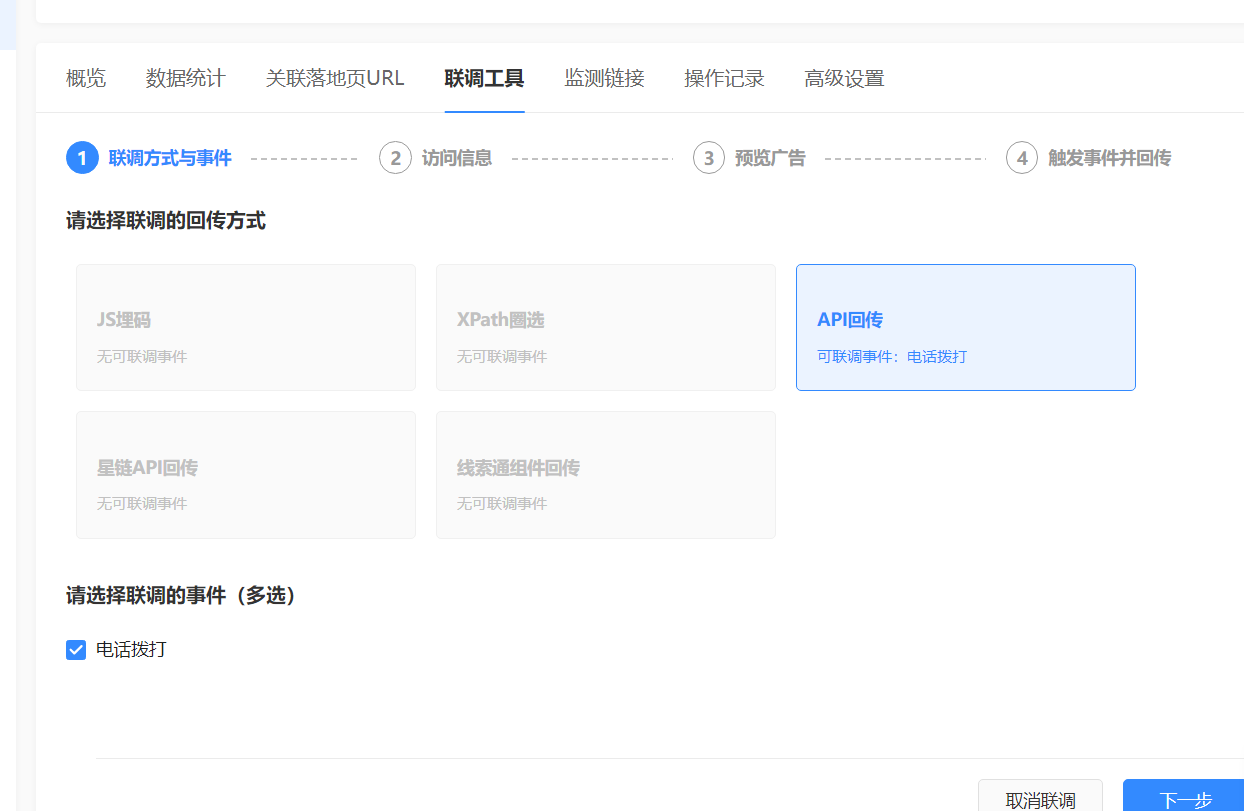Click the step 1 circle icon
Screen dimensions: 1244x811
[82, 158]
